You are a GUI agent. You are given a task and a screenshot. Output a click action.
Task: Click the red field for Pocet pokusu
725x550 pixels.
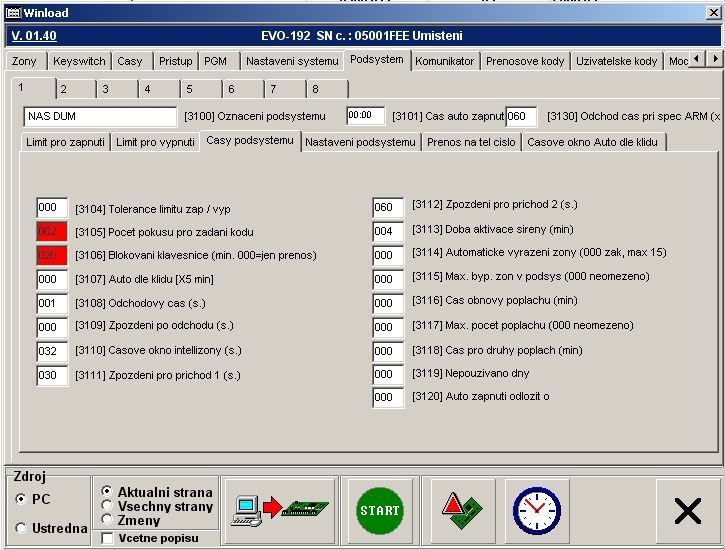(52, 231)
